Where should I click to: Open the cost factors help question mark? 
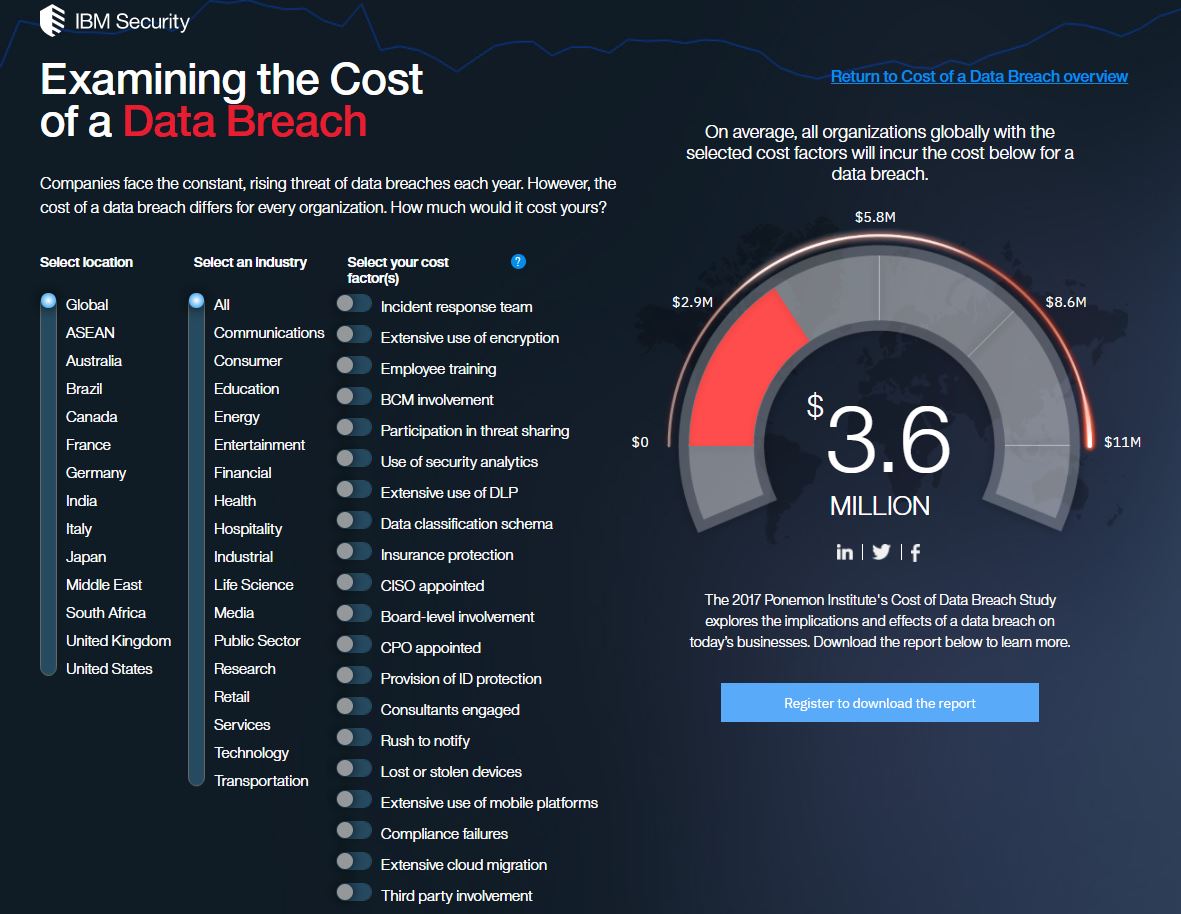click(518, 262)
